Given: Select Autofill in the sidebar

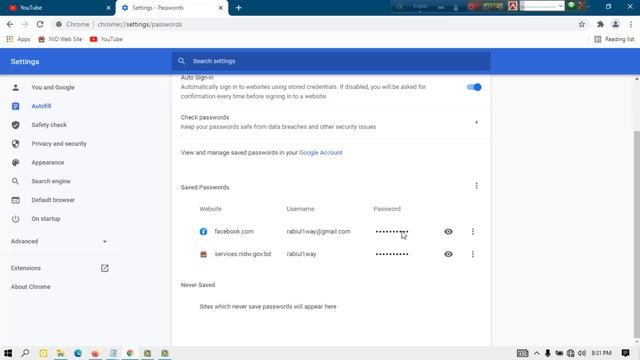Looking at the screenshot, I should click(41, 106).
